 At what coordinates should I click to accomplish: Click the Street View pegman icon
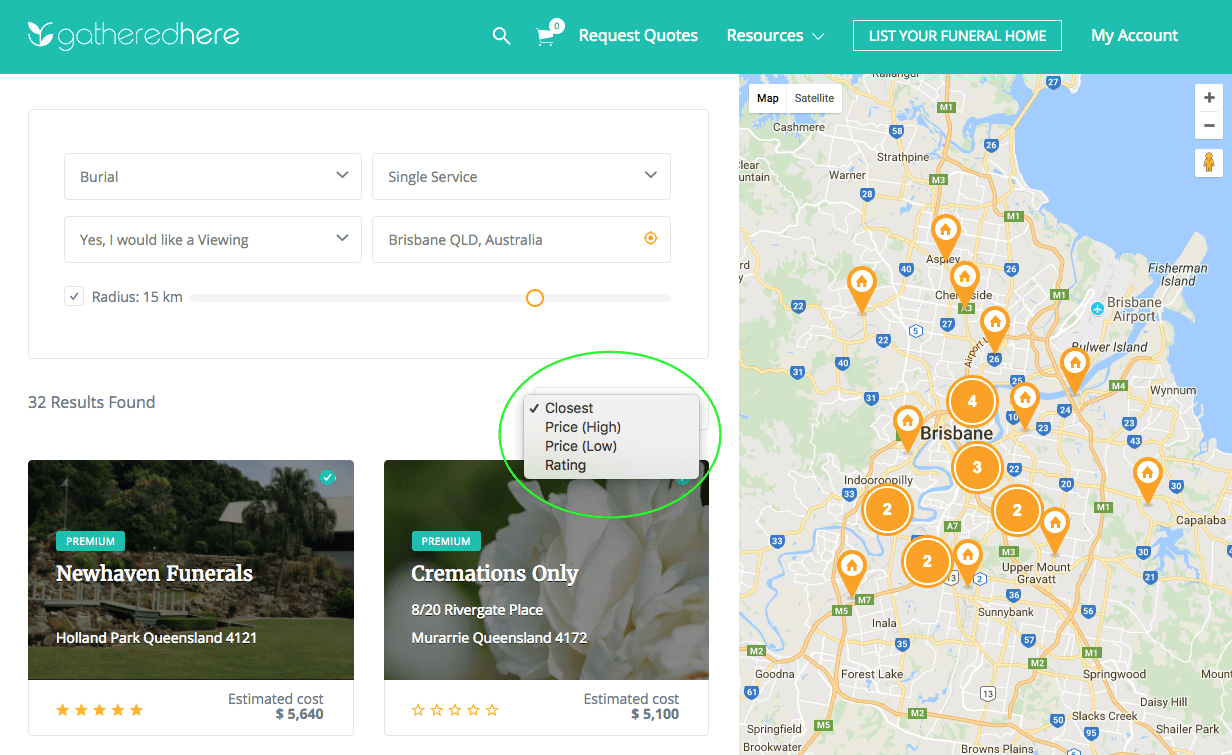tap(1209, 162)
